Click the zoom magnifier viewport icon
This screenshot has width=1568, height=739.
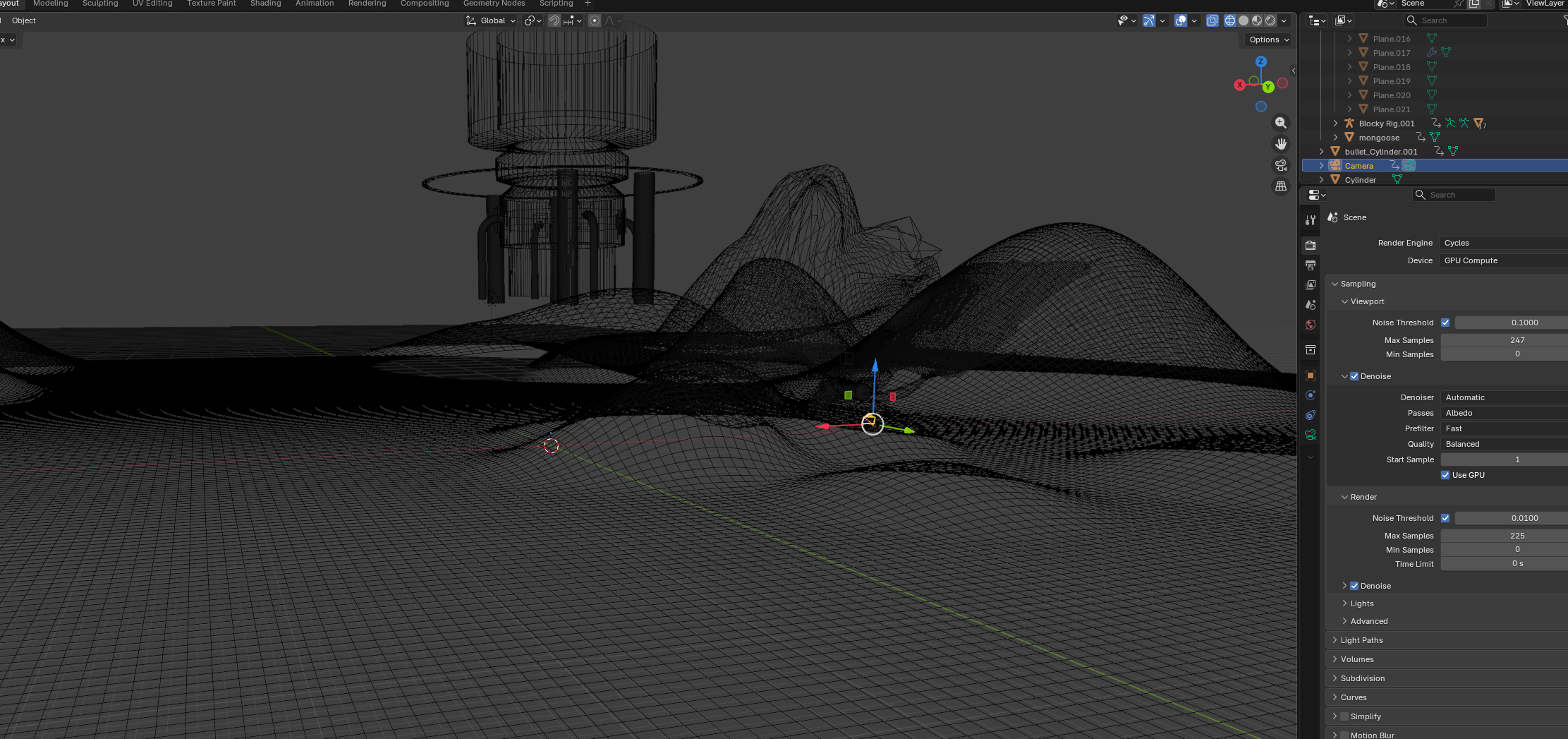(1280, 123)
